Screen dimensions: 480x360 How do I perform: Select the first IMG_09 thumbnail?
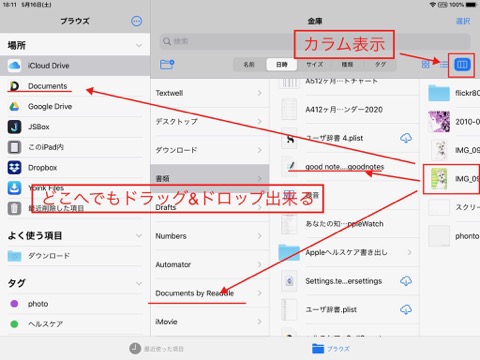[x=439, y=150]
